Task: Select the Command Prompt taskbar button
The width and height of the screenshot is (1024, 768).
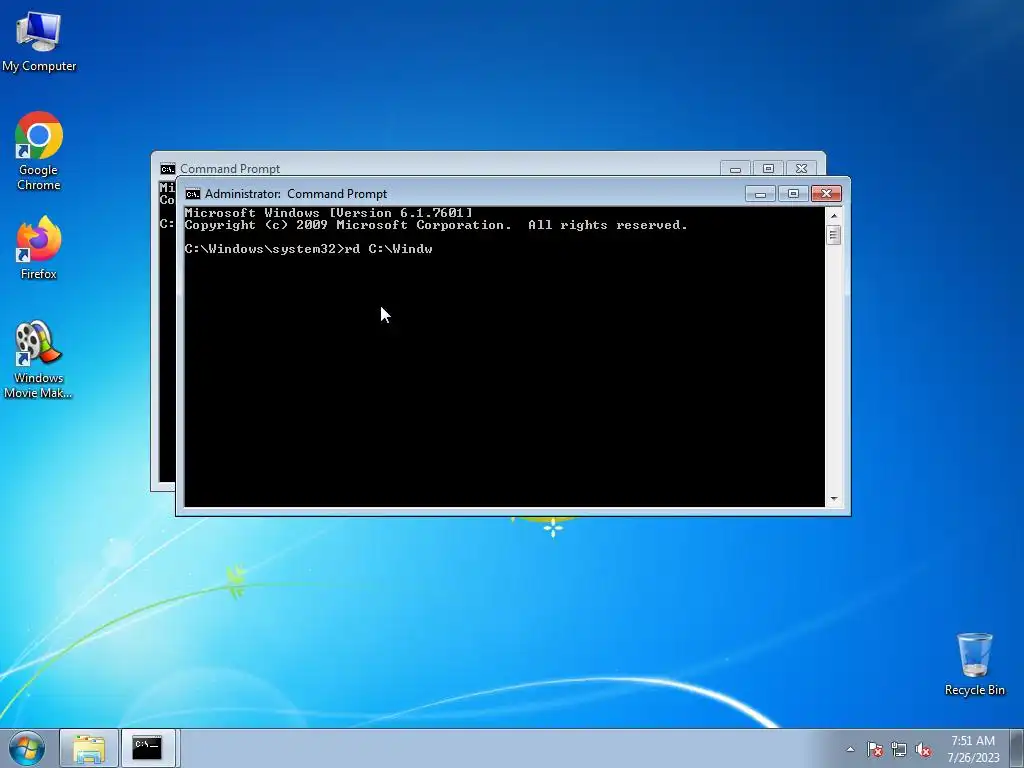Action: (x=148, y=748)
